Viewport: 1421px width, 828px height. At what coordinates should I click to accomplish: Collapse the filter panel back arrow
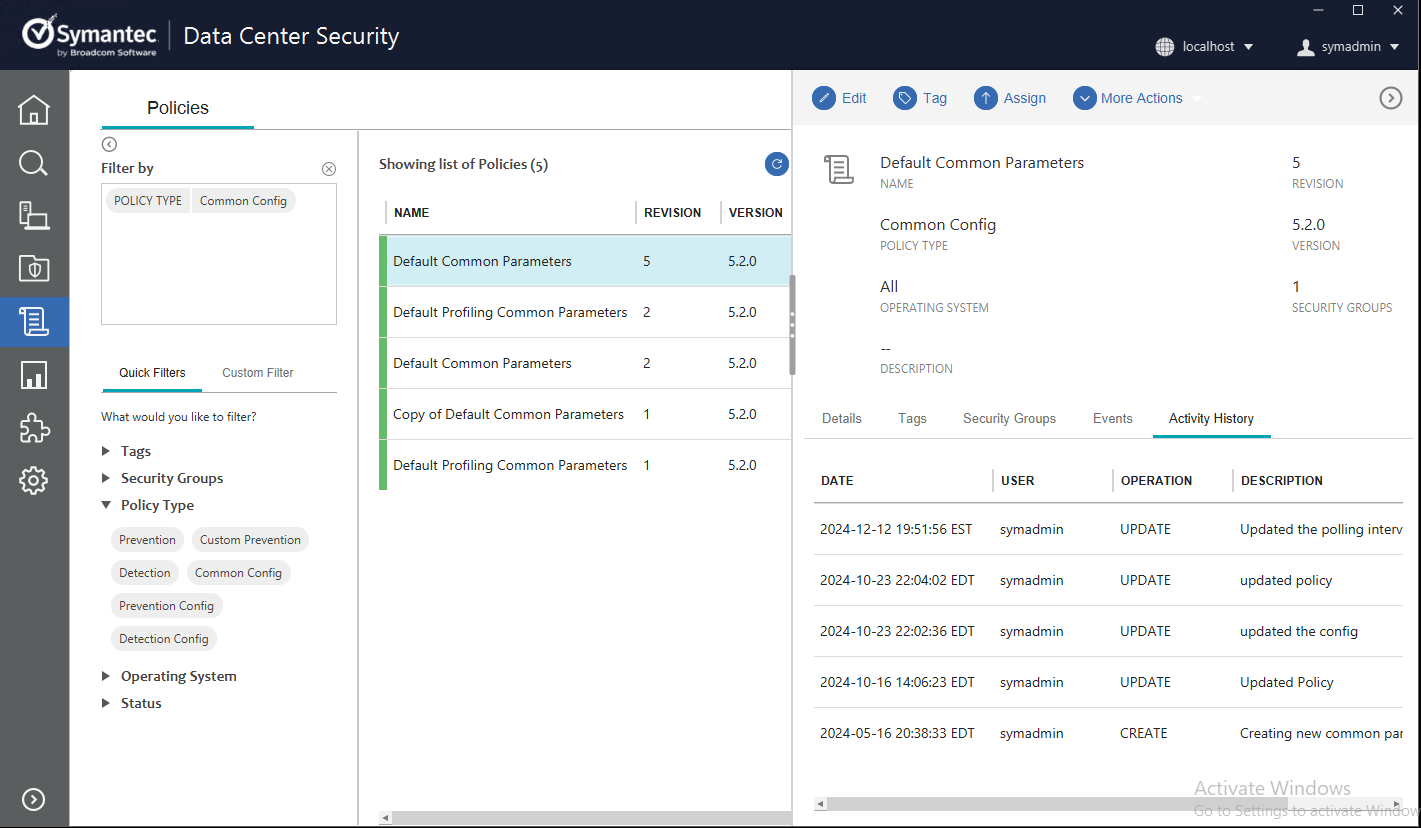[109, 145]
